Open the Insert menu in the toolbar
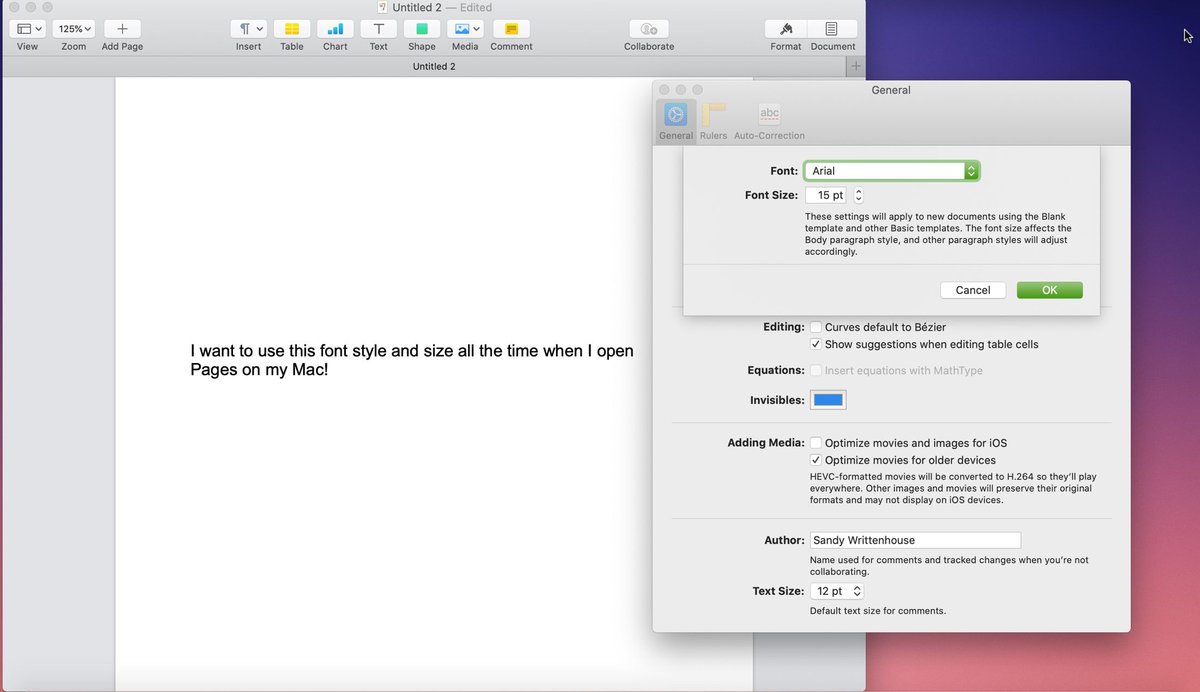 point(248,28)
